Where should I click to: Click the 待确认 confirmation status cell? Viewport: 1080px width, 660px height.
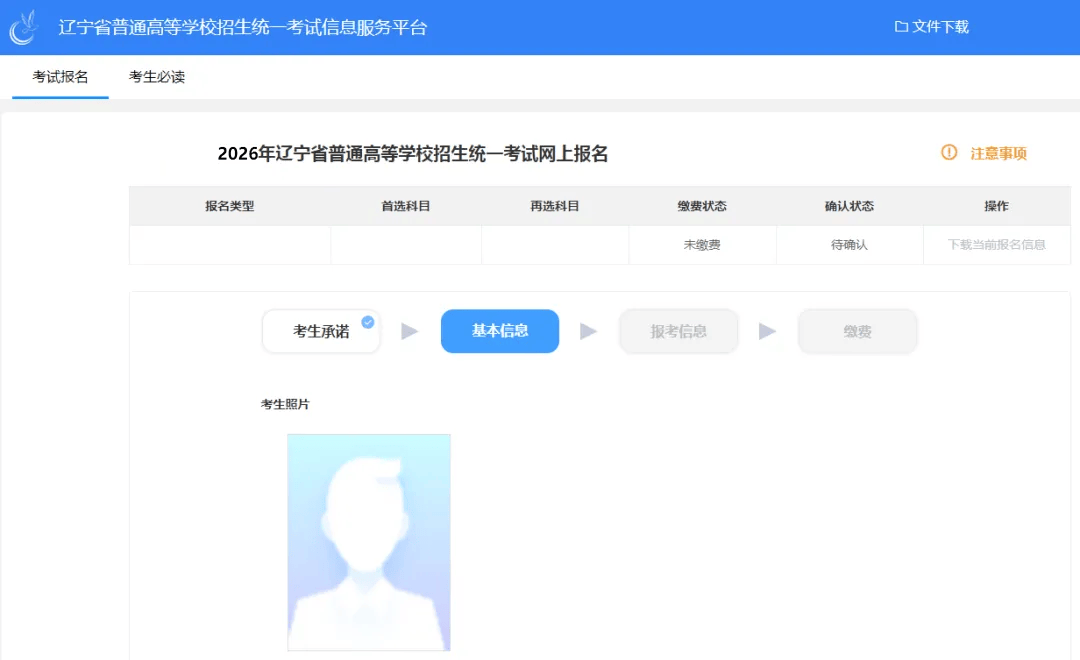coord(849,245)
